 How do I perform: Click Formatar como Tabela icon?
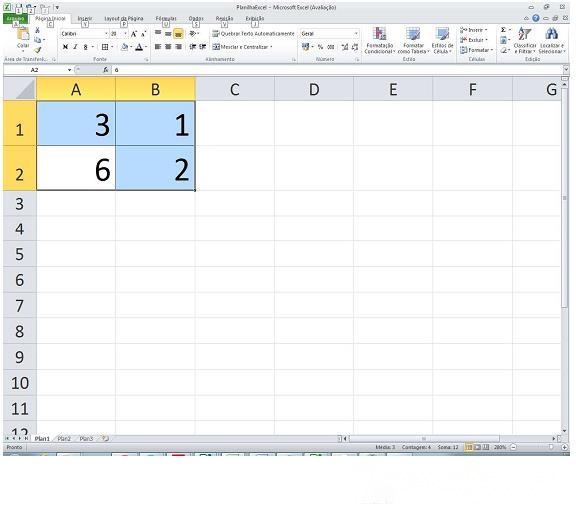[413, 34]
